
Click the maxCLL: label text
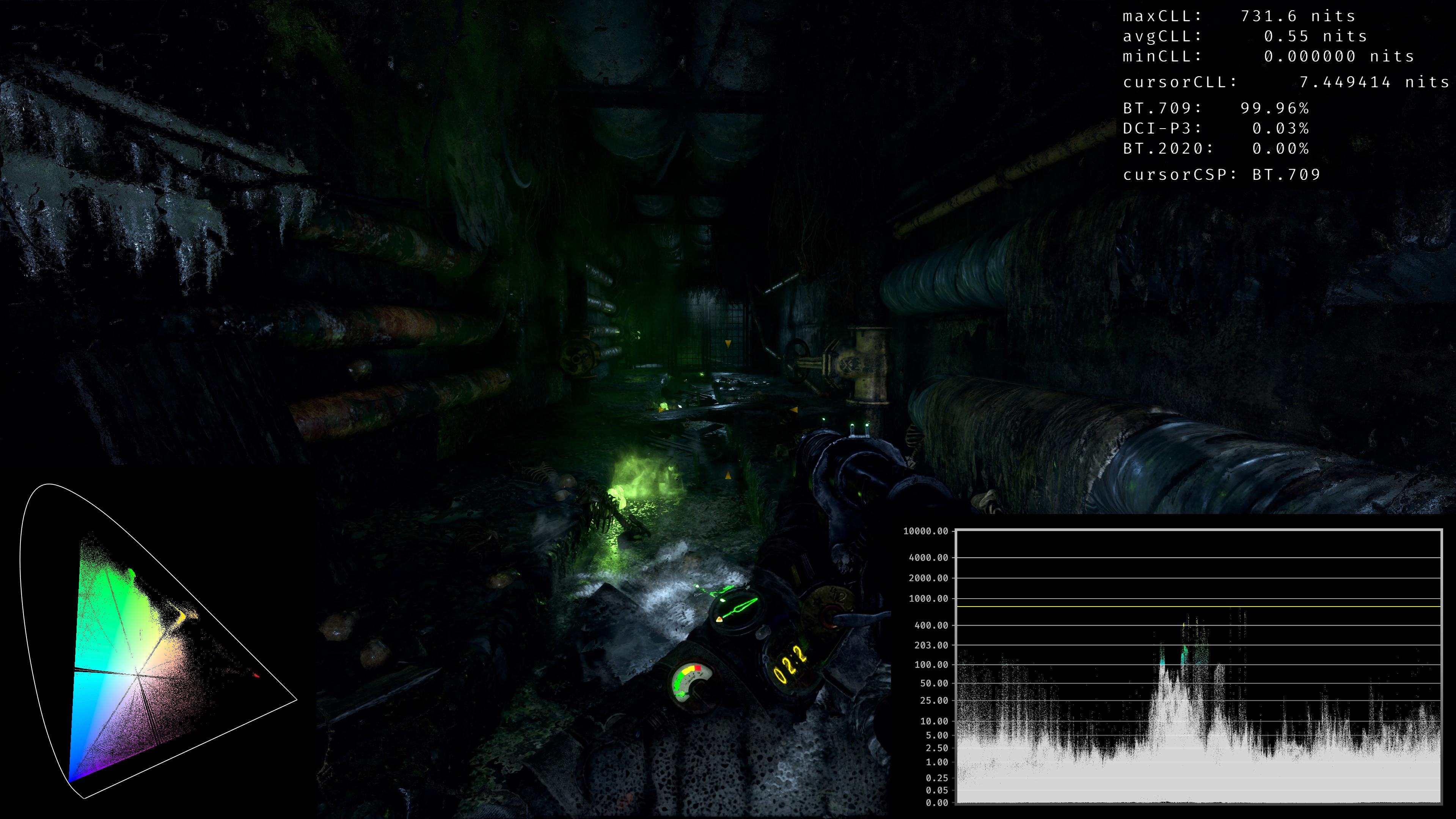pyautogui.click(x=1162, y=16)
